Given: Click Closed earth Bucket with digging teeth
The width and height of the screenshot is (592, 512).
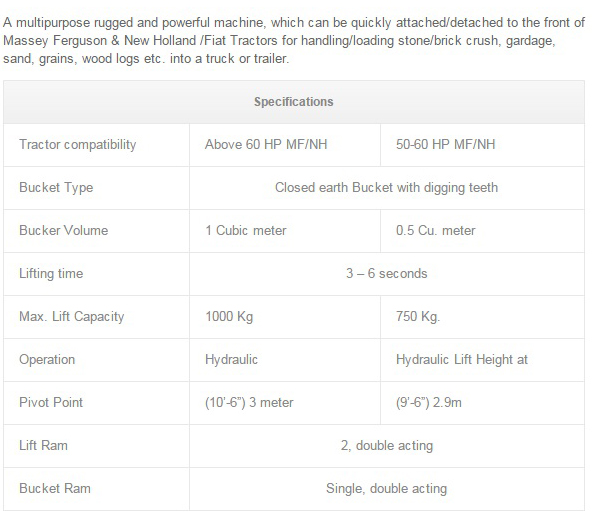Looking at the screenshot, I should click(x=387, y=188).
